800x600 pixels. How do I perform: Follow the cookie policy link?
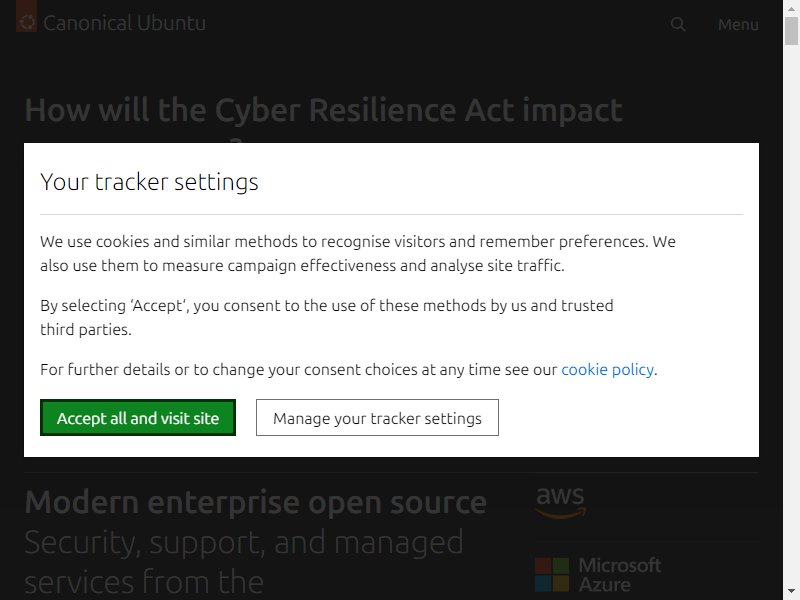(x=607, y=369)
